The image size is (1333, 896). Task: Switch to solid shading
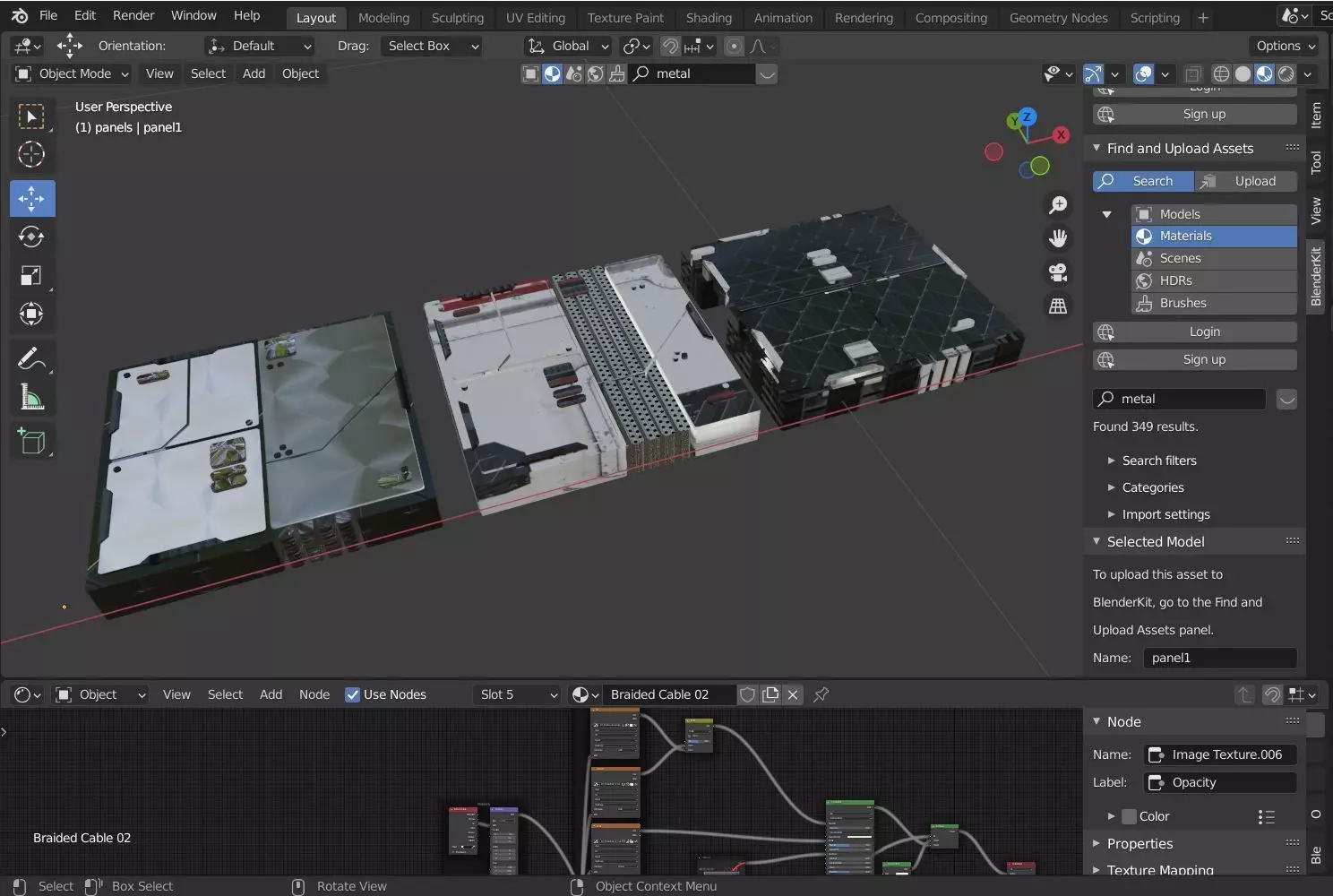click(x=1243, y=73)
